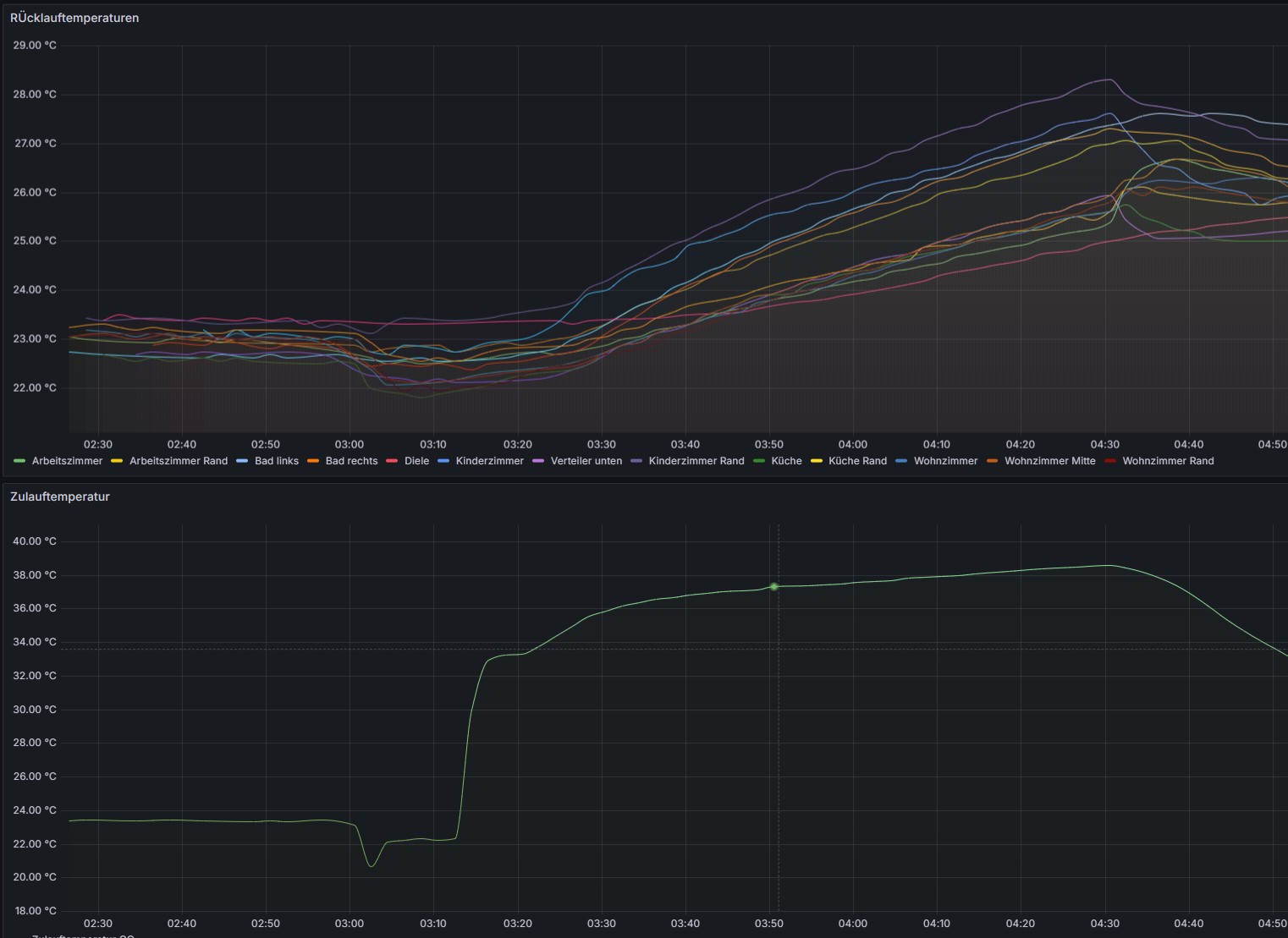Screen dimensions: 1288x938
Task: Open the green Küche series color swatch
Action: click(759, 461)
